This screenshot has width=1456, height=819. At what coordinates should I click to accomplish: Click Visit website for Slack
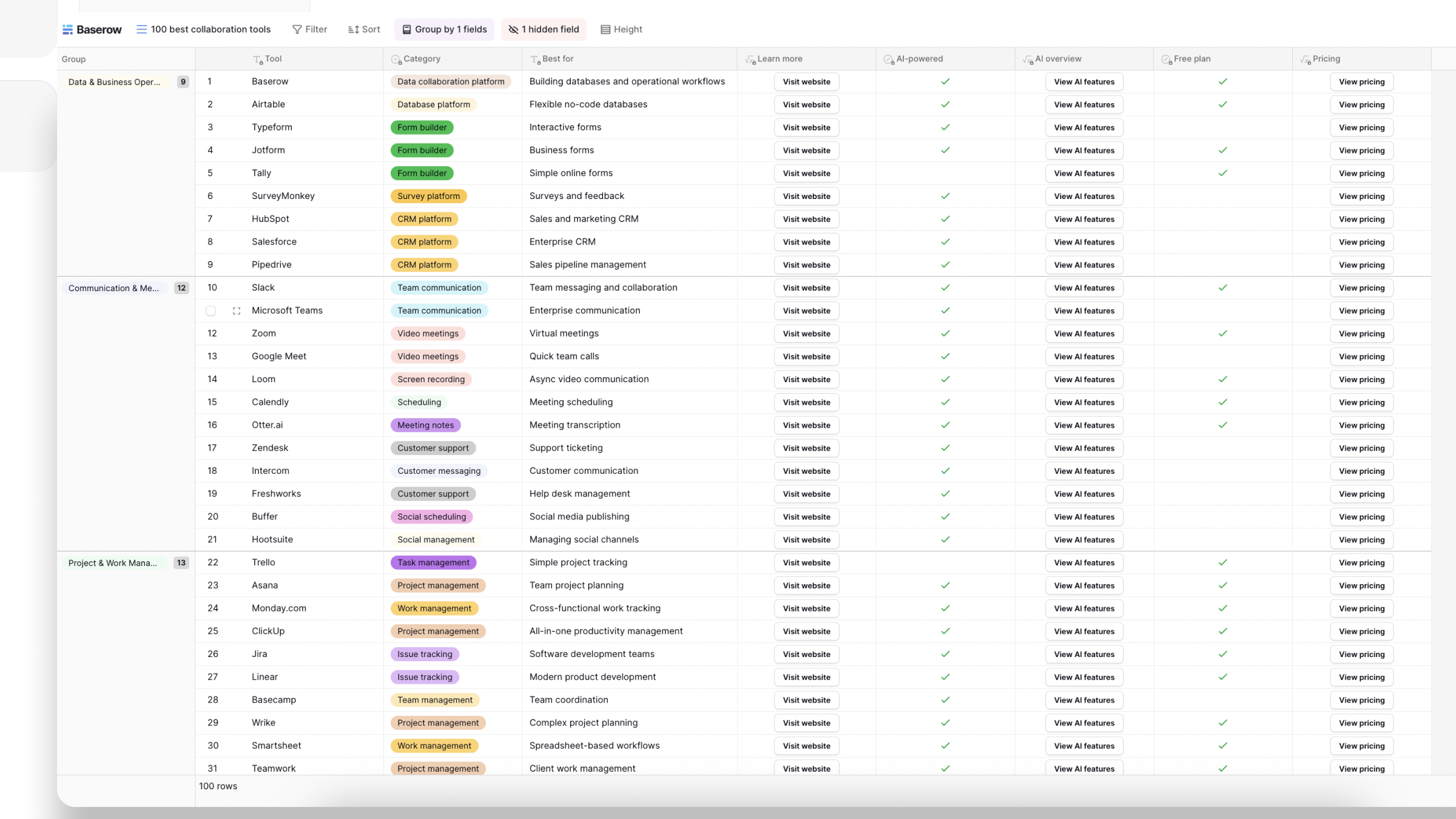(x=806, y=288)
